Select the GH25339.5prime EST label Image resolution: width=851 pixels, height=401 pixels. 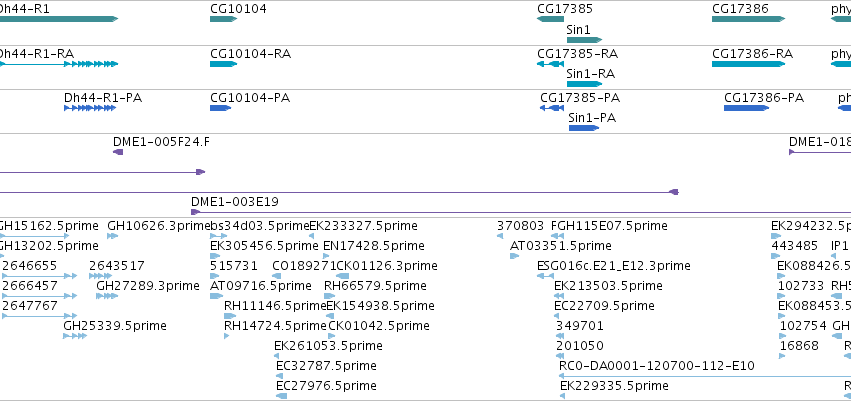click(115, 326)
